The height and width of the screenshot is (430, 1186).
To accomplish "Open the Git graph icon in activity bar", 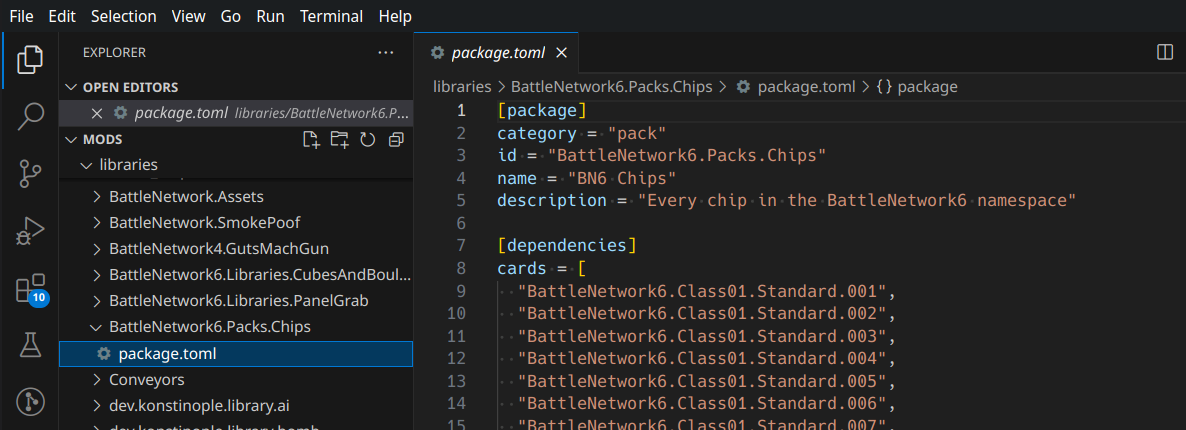I will (29, 400).
